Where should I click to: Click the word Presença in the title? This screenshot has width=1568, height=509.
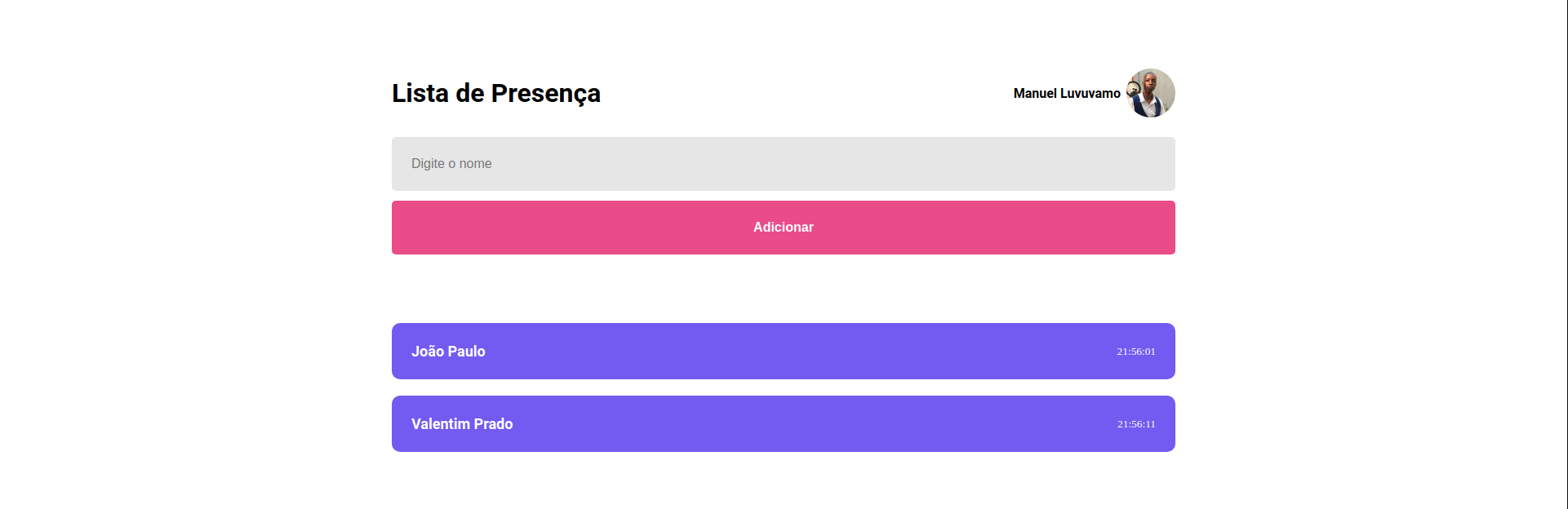[546, 95]
